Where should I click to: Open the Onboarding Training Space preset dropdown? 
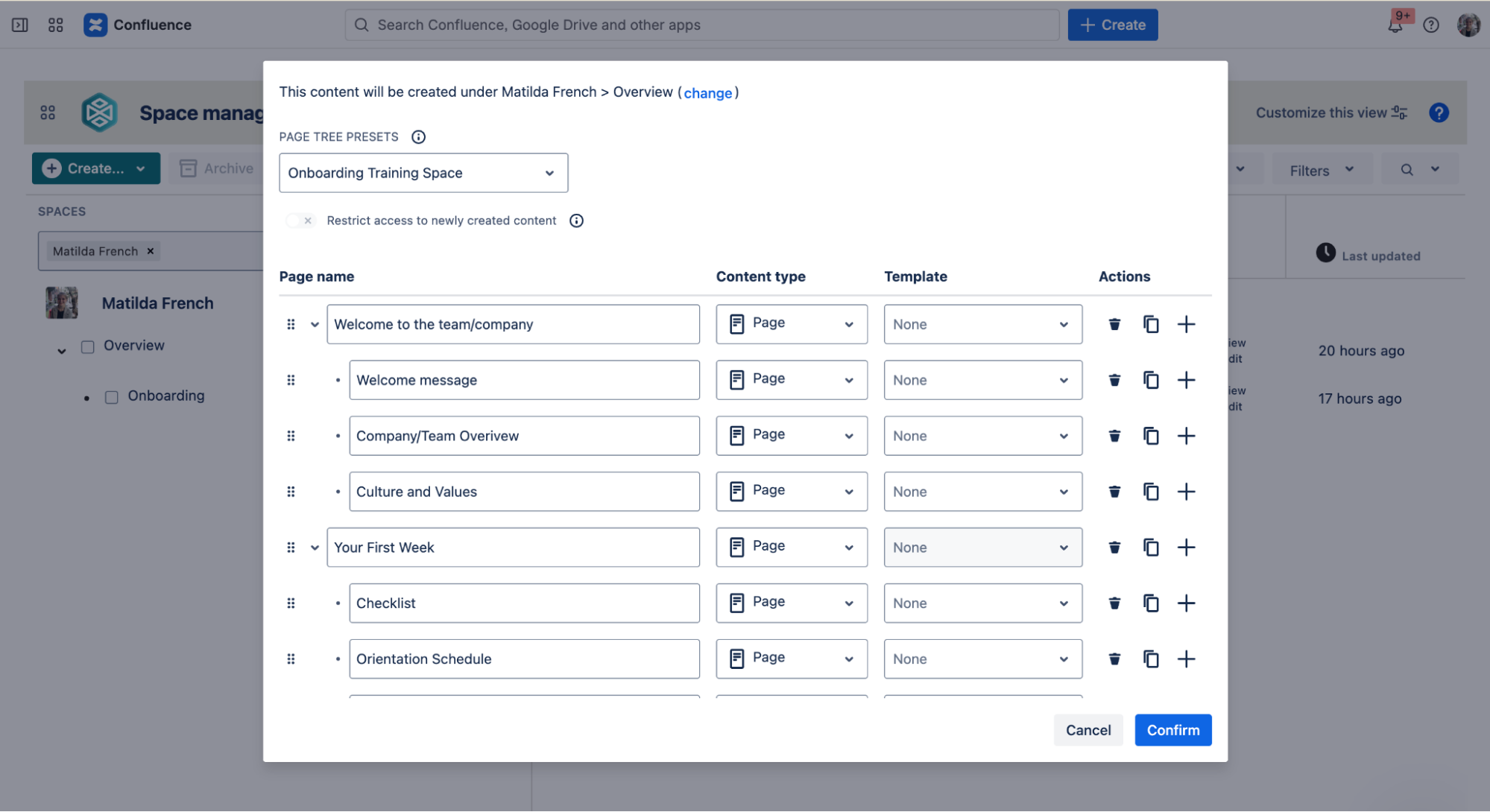click(x=423, y=173)
